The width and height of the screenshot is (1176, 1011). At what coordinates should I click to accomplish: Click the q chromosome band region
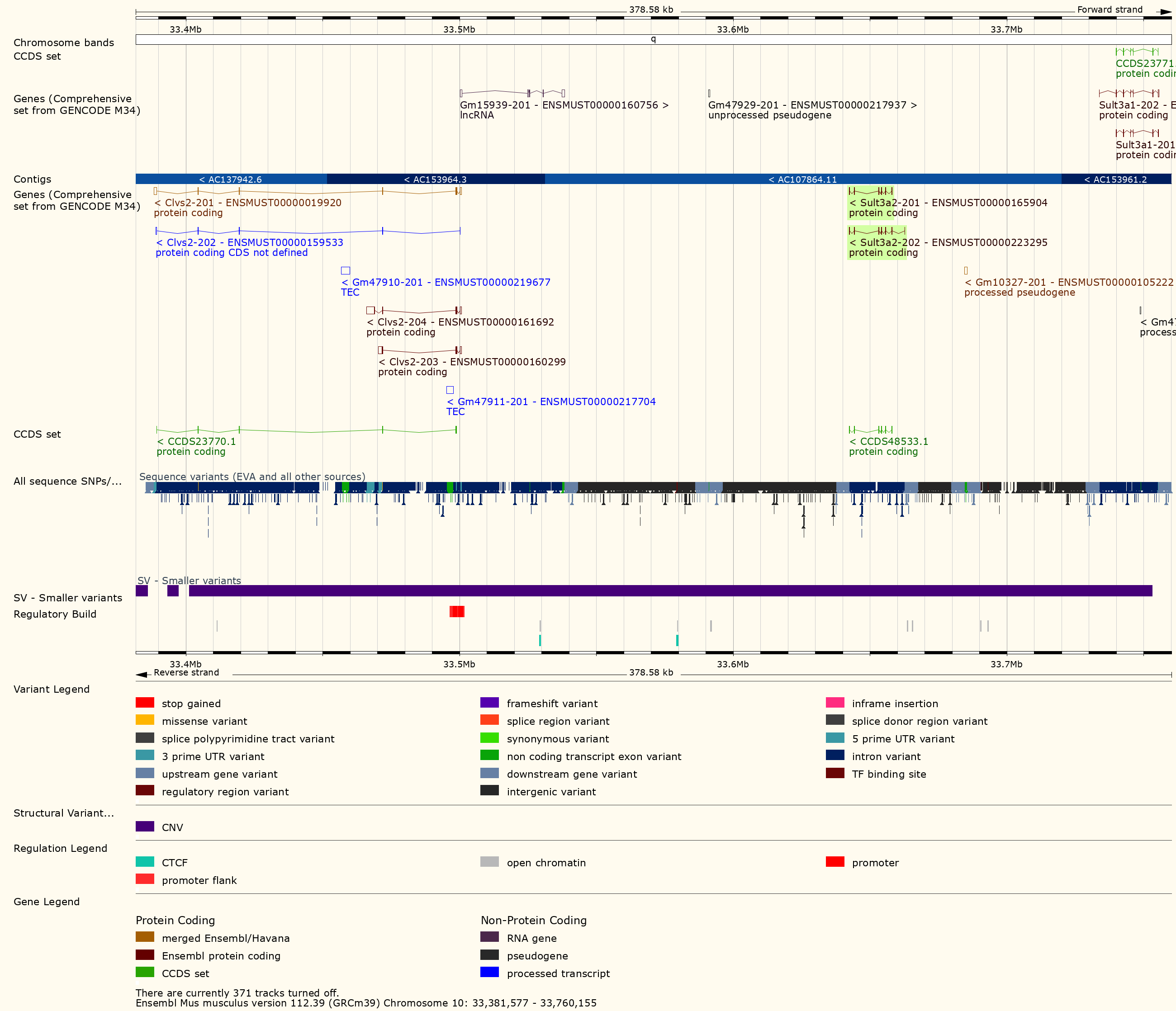(653, 40)
